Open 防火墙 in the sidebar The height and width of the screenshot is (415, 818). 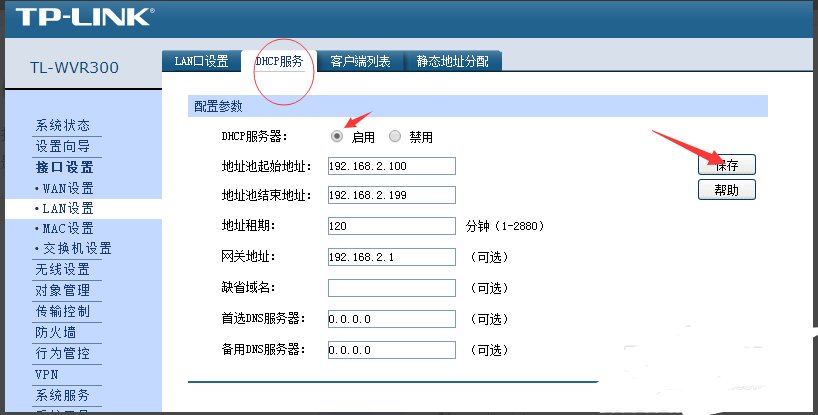pos(55,332)
